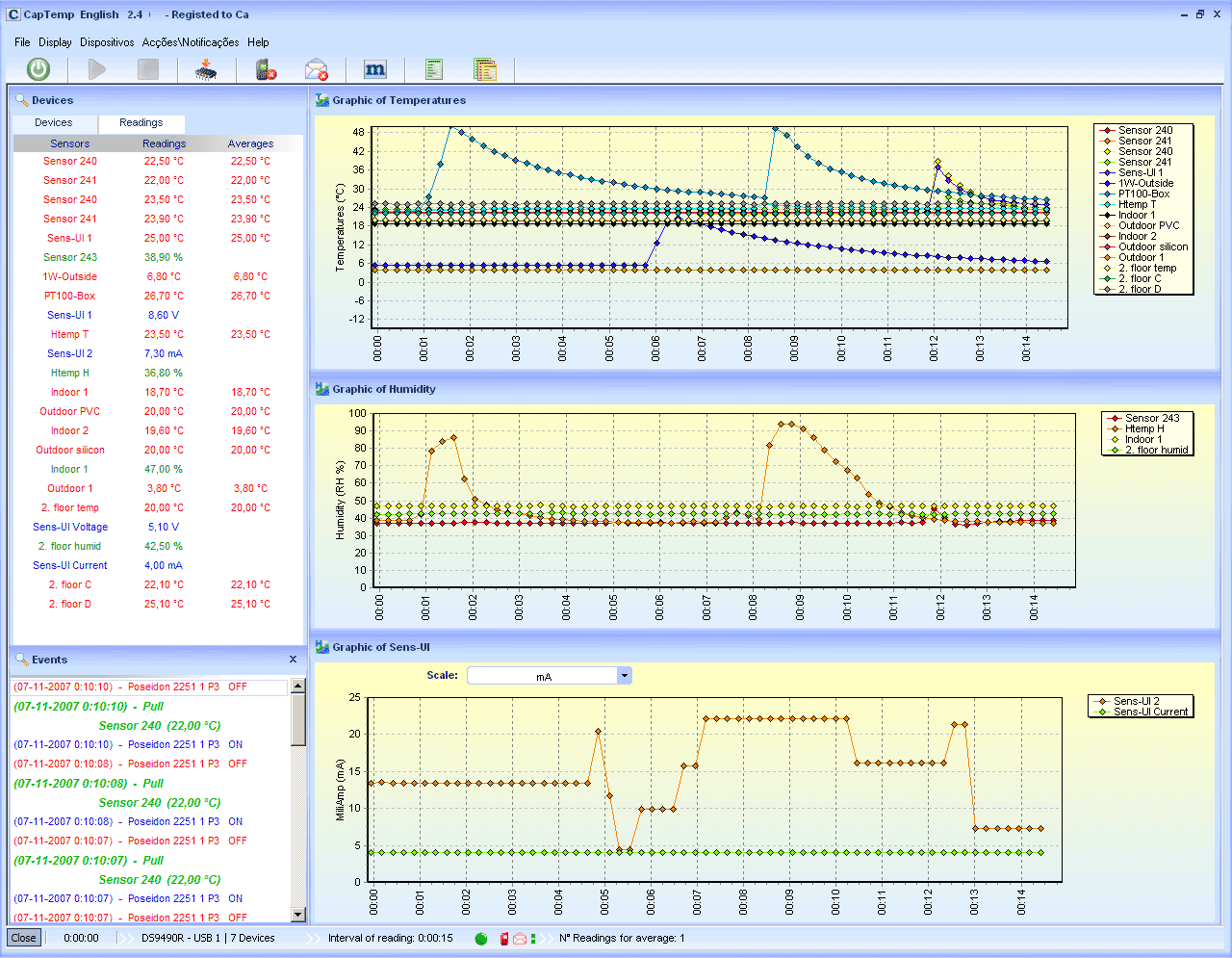1232x958 pixels.
Task: Click the Readings column header
Action: tap(165, 143)
